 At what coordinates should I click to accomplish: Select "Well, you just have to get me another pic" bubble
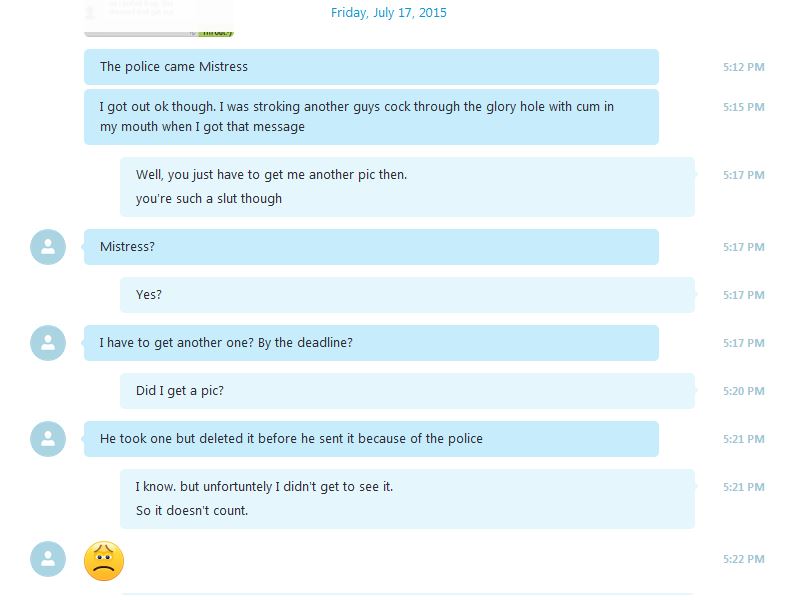407,187
